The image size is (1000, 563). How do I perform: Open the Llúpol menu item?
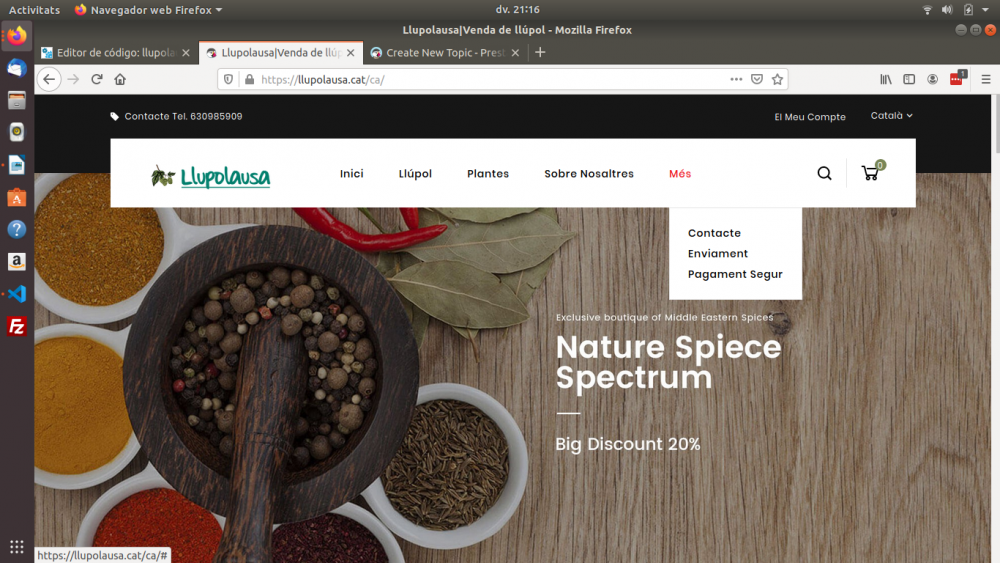(415, 173)
